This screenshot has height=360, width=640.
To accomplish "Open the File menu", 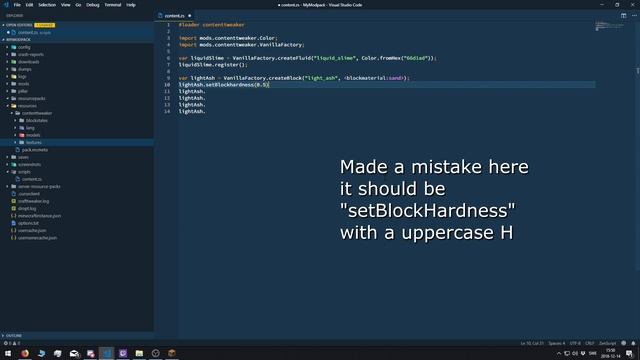I will 17,5.
